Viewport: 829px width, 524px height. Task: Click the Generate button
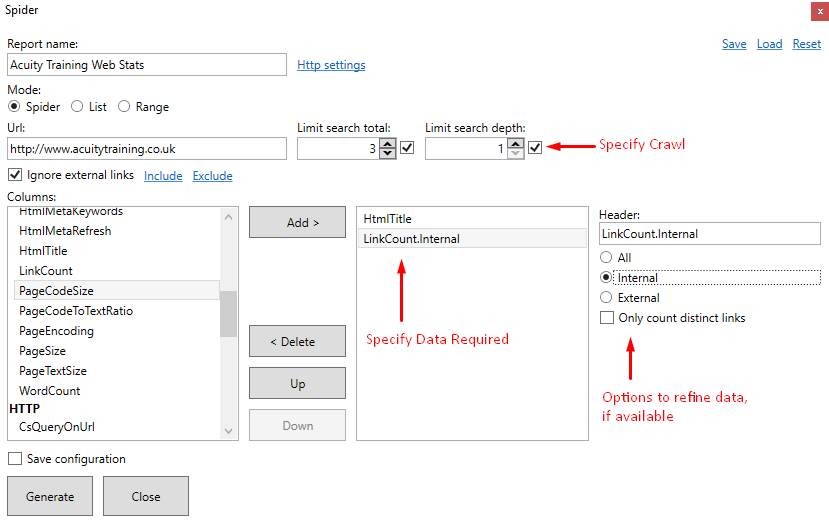pos(50,496)
